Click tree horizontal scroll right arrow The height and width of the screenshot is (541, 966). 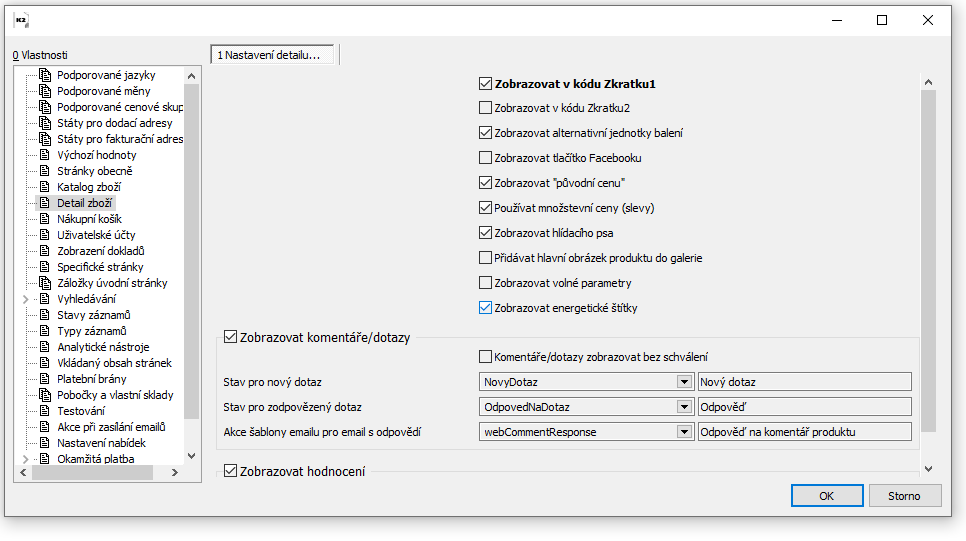(x=175, y=473)
